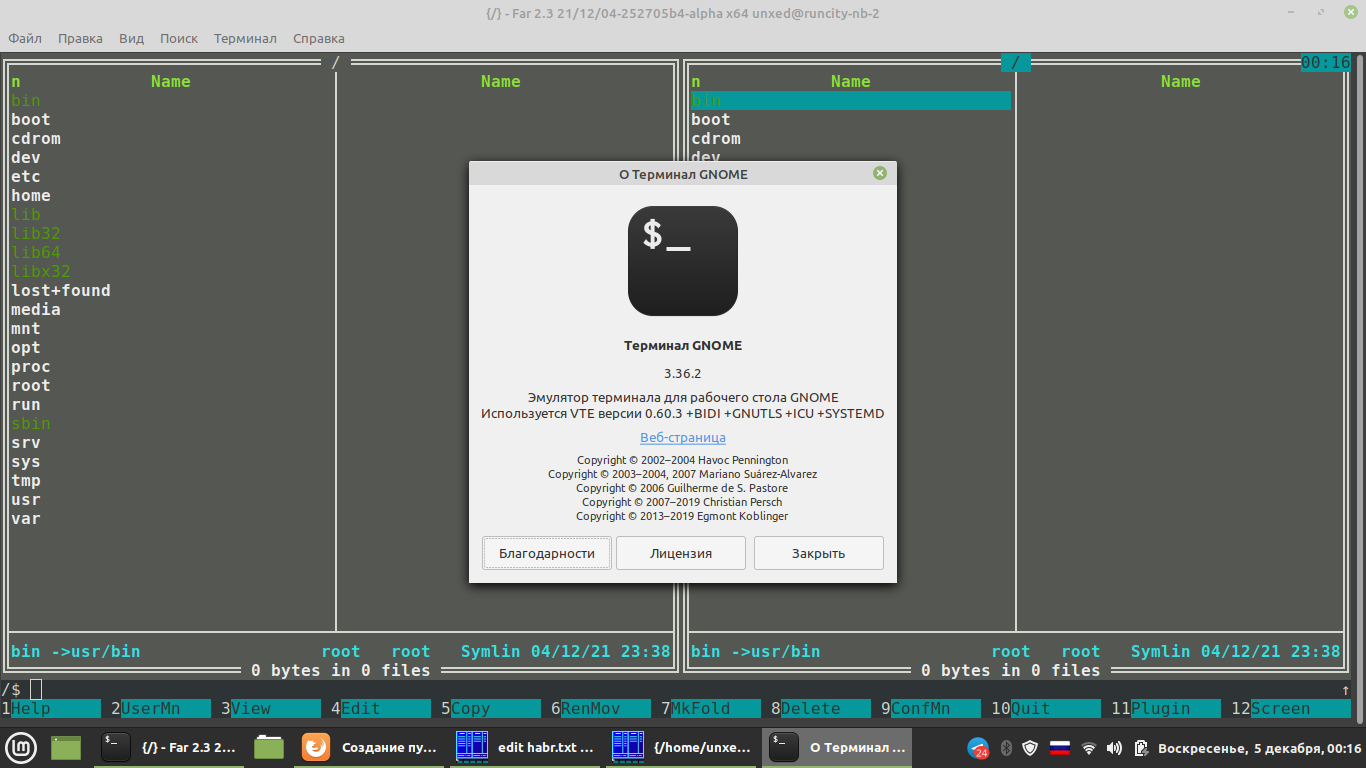Viewport: 1366px width, 768px height.
Task: Click the volume speaker tray icon
Action: (x=1115, y=748)
